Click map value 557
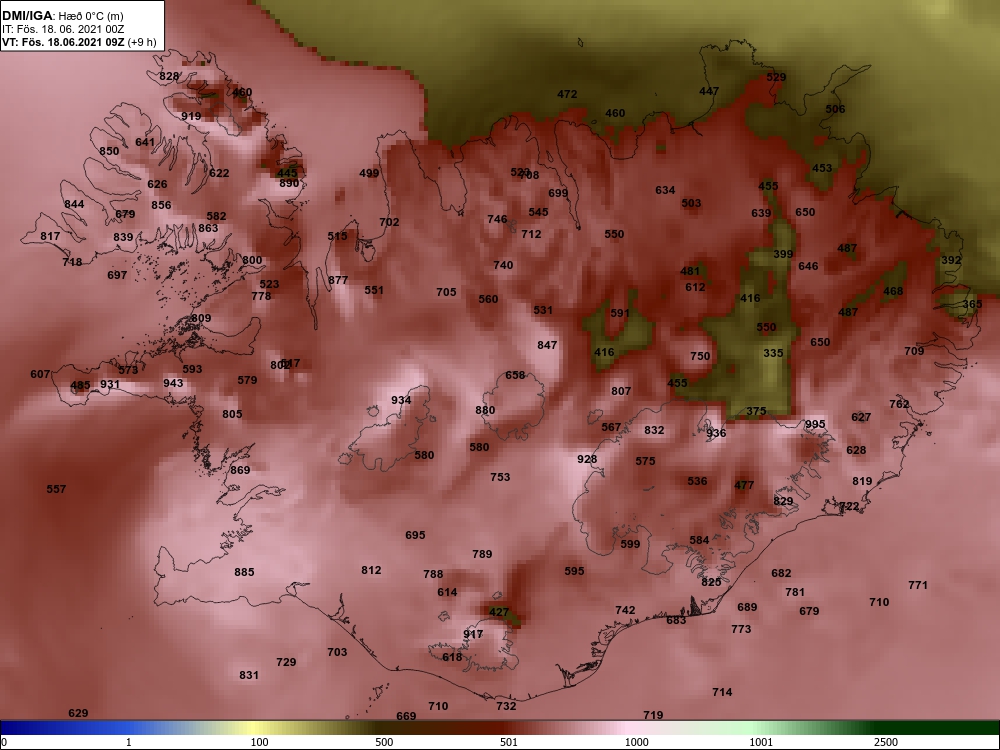This screenshot has width=1000, height=750. coord(56,489)
